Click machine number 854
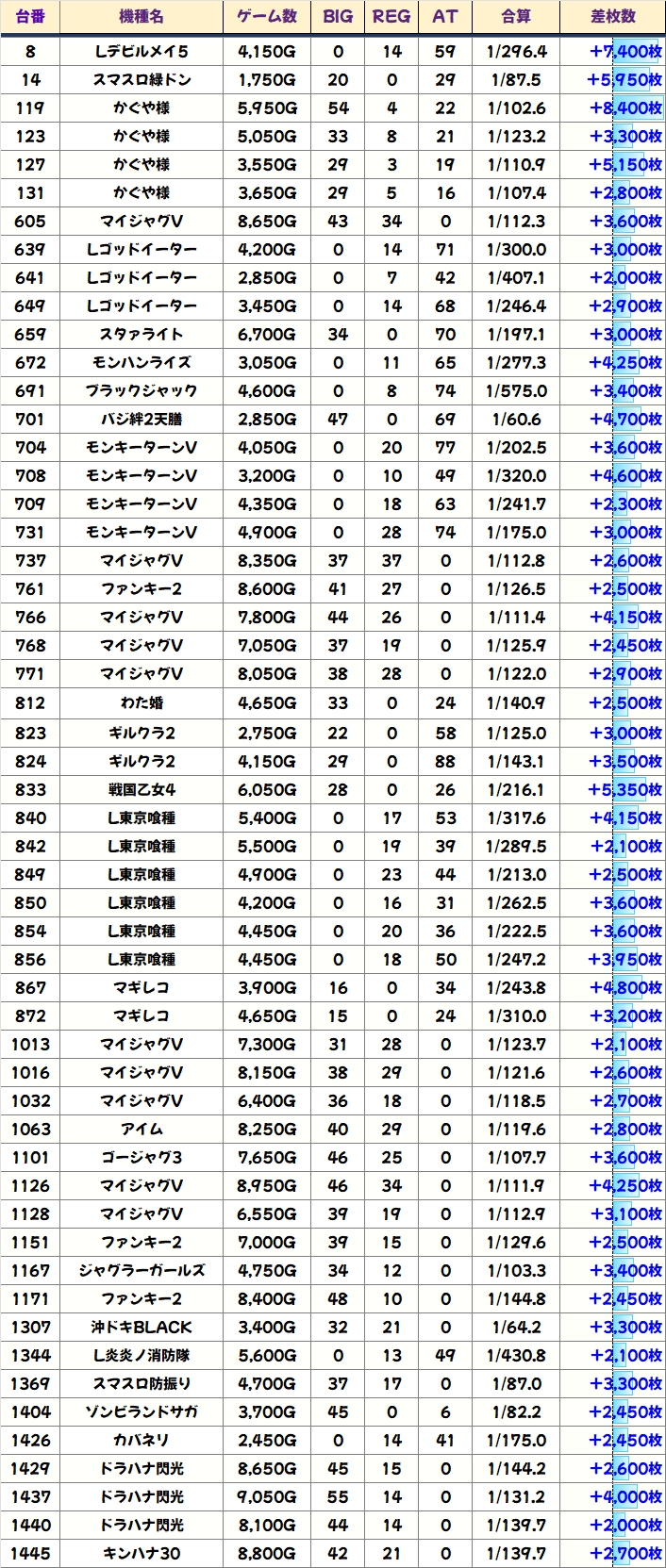 click(x=30, y=931)
